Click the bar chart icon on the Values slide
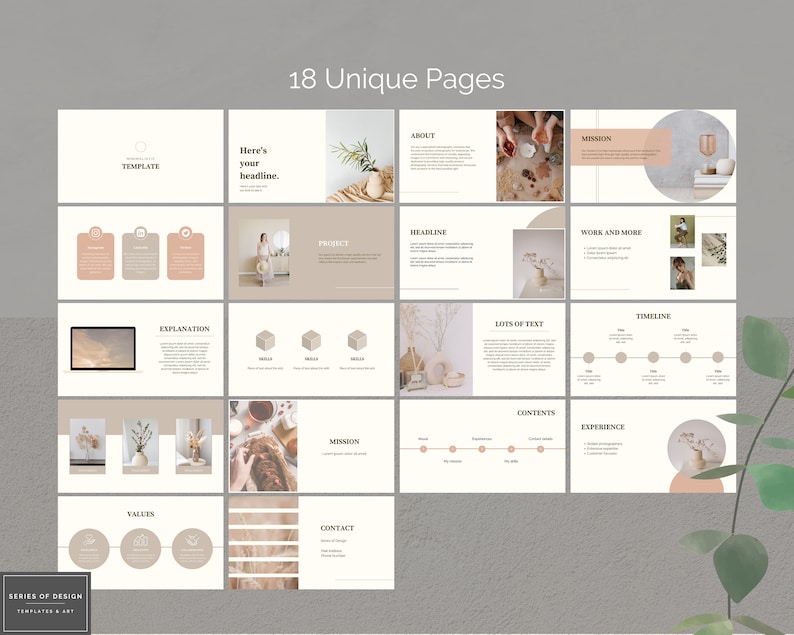The width and height of the screenshot is (794, 635). tap(141, 540)
